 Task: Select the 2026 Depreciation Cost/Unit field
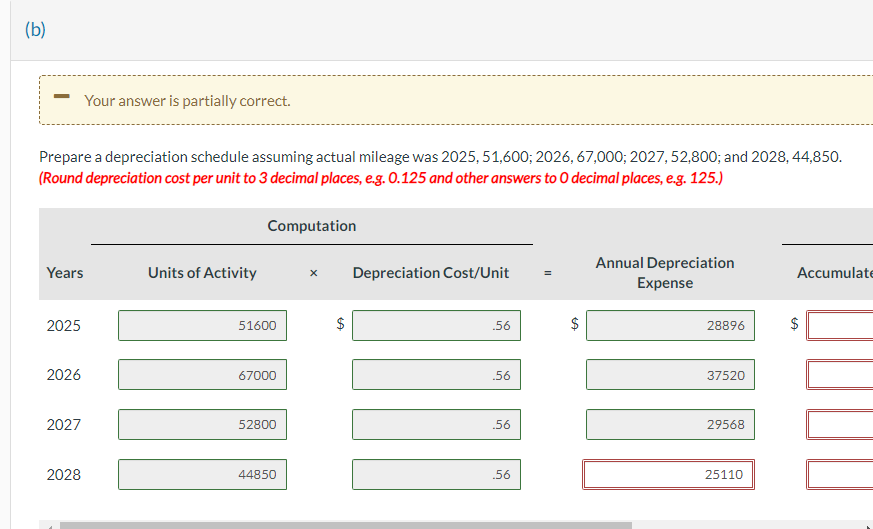click(436, 375)
